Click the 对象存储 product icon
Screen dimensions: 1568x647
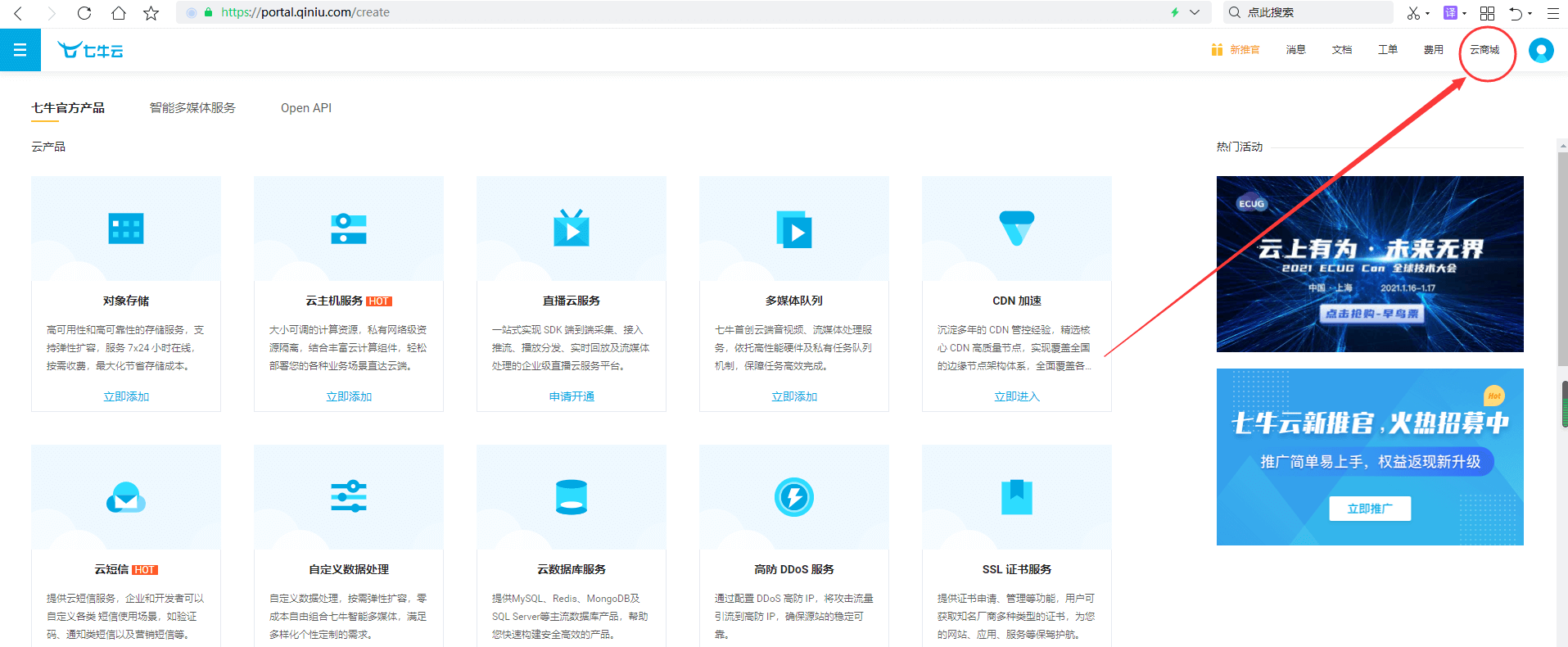[x=126, y=228]
